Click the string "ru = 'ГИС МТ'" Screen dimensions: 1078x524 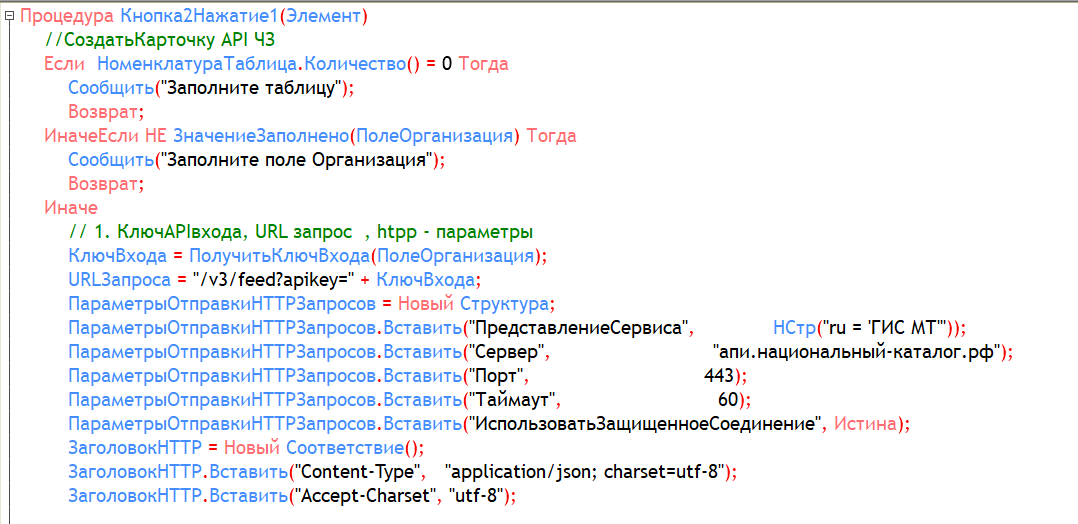point(883,328)
